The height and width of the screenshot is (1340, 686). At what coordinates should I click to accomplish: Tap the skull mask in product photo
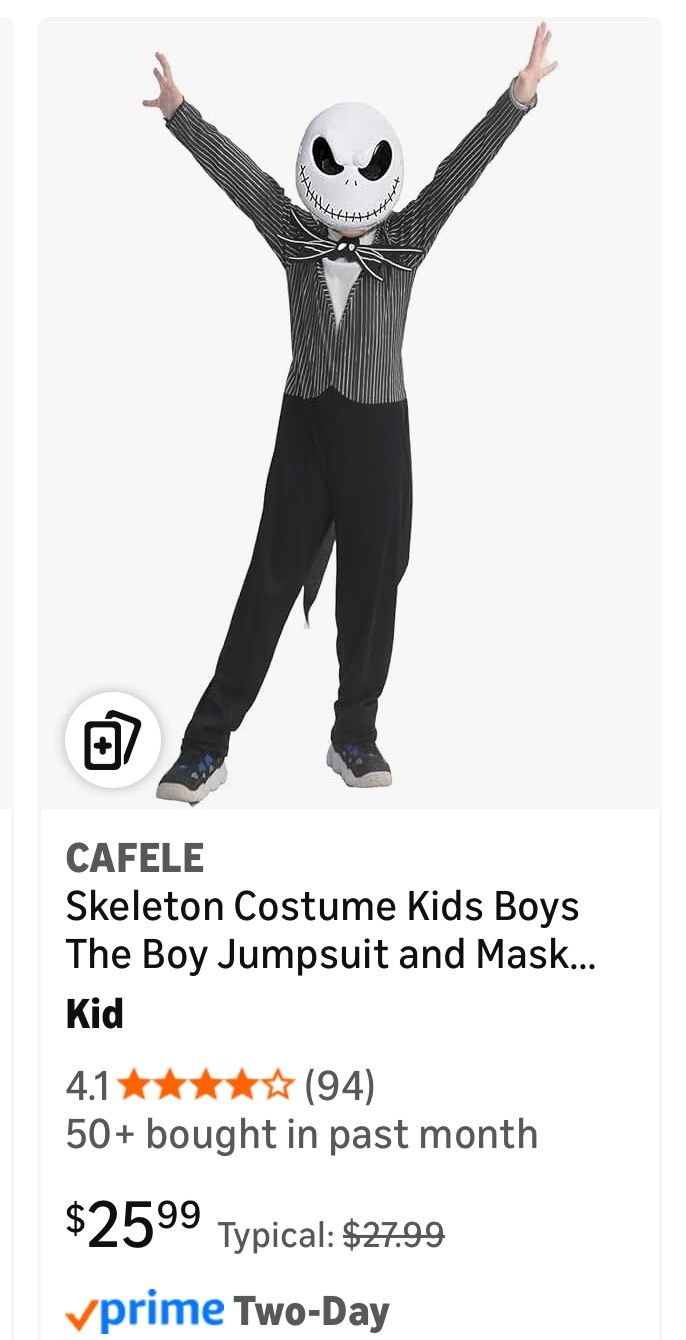pos(350,166)
